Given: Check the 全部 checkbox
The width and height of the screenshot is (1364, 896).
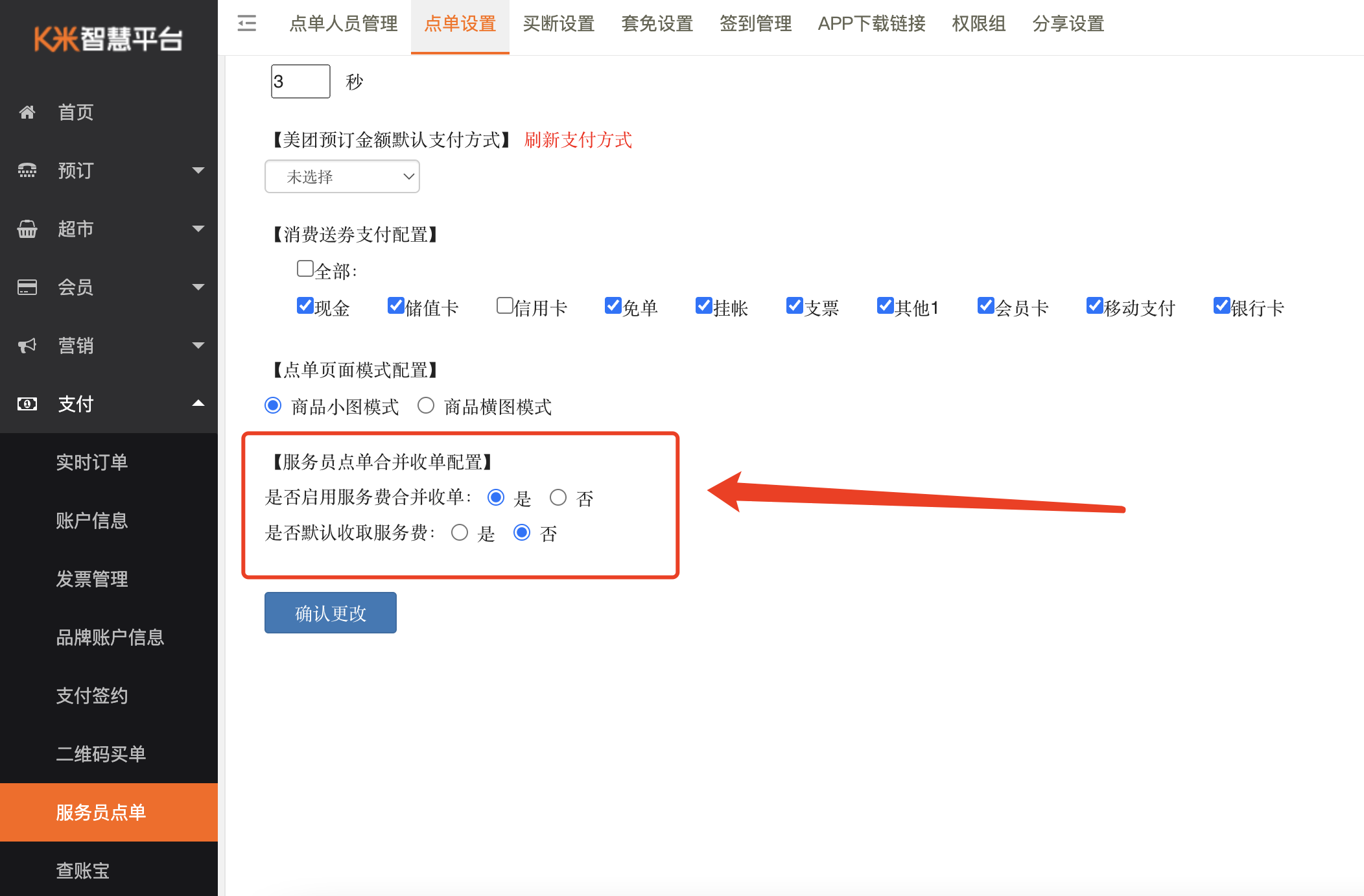Looking at the screenshot, I should coord(305,268).
